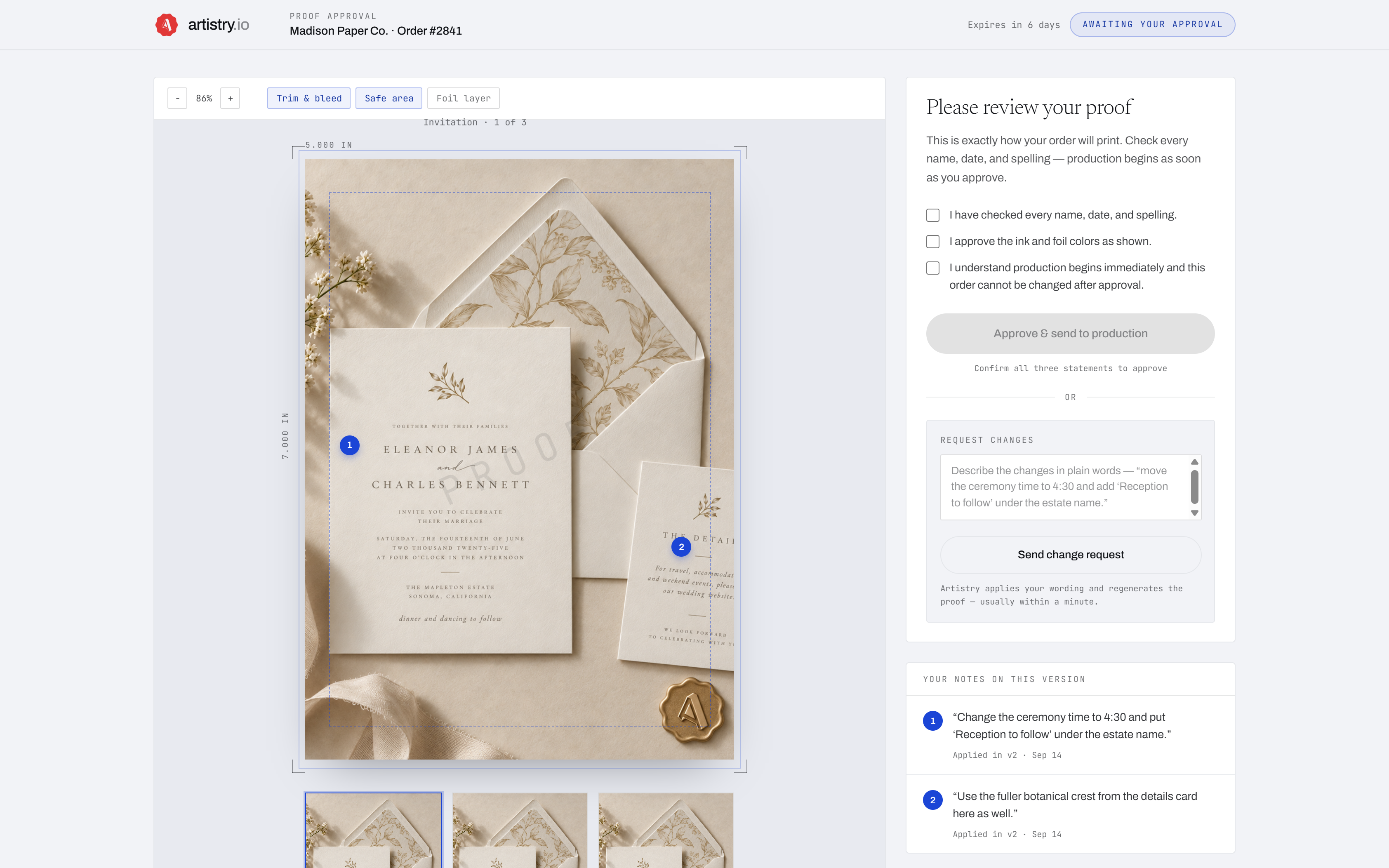Select the first invitation thumbnail

(374, 830)
